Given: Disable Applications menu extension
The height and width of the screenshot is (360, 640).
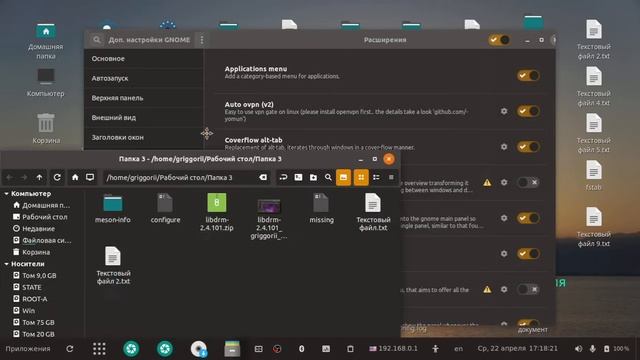Looking at the screenshot, I should click(x=528, y=76).
